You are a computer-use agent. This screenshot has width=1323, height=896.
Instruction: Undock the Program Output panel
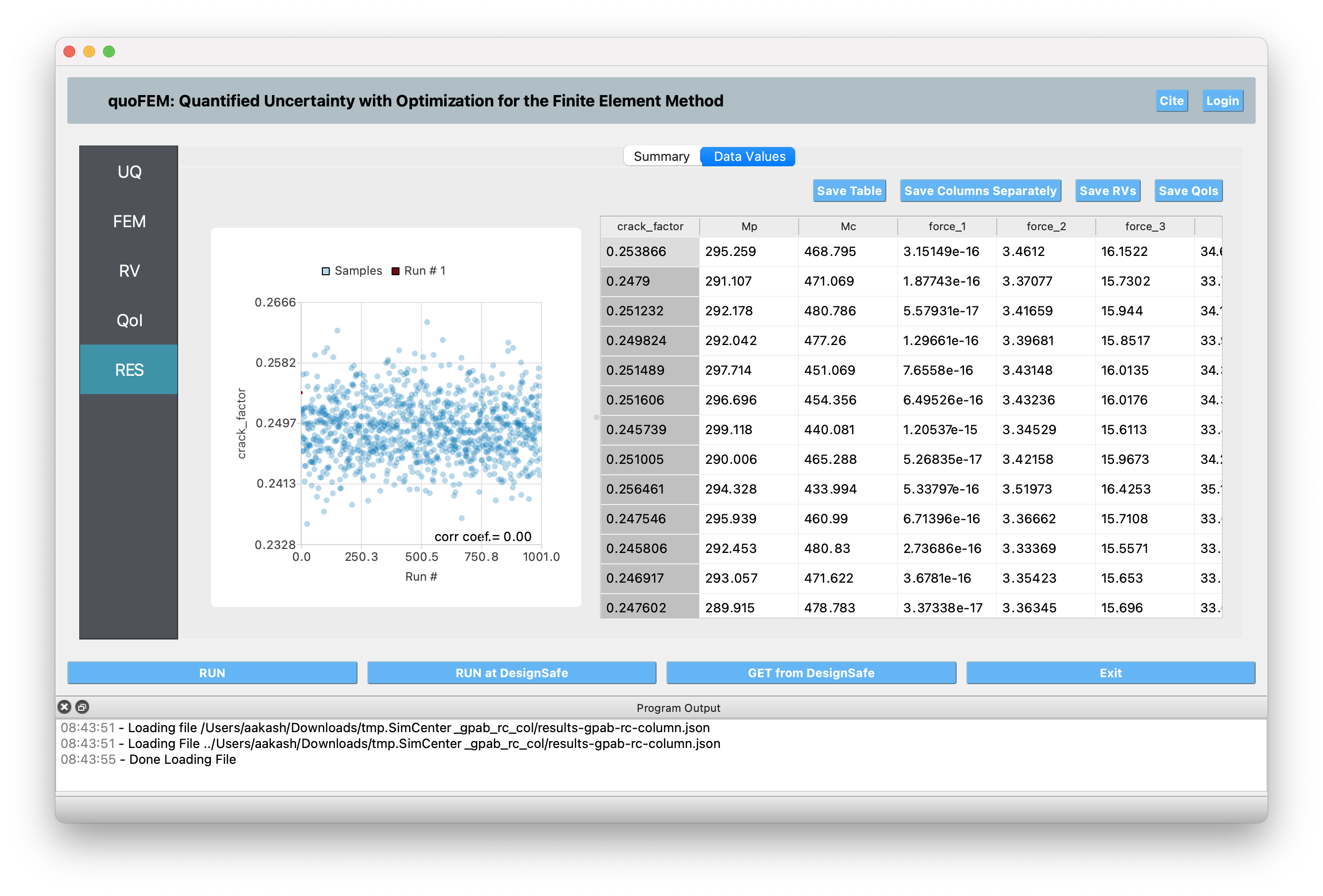coord(82,707)
